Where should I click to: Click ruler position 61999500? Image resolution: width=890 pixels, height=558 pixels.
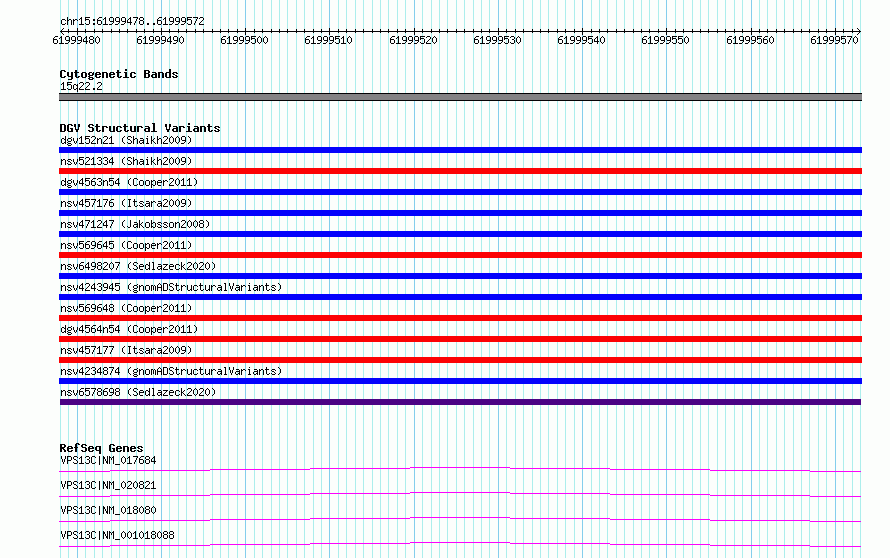click(245, 40)
